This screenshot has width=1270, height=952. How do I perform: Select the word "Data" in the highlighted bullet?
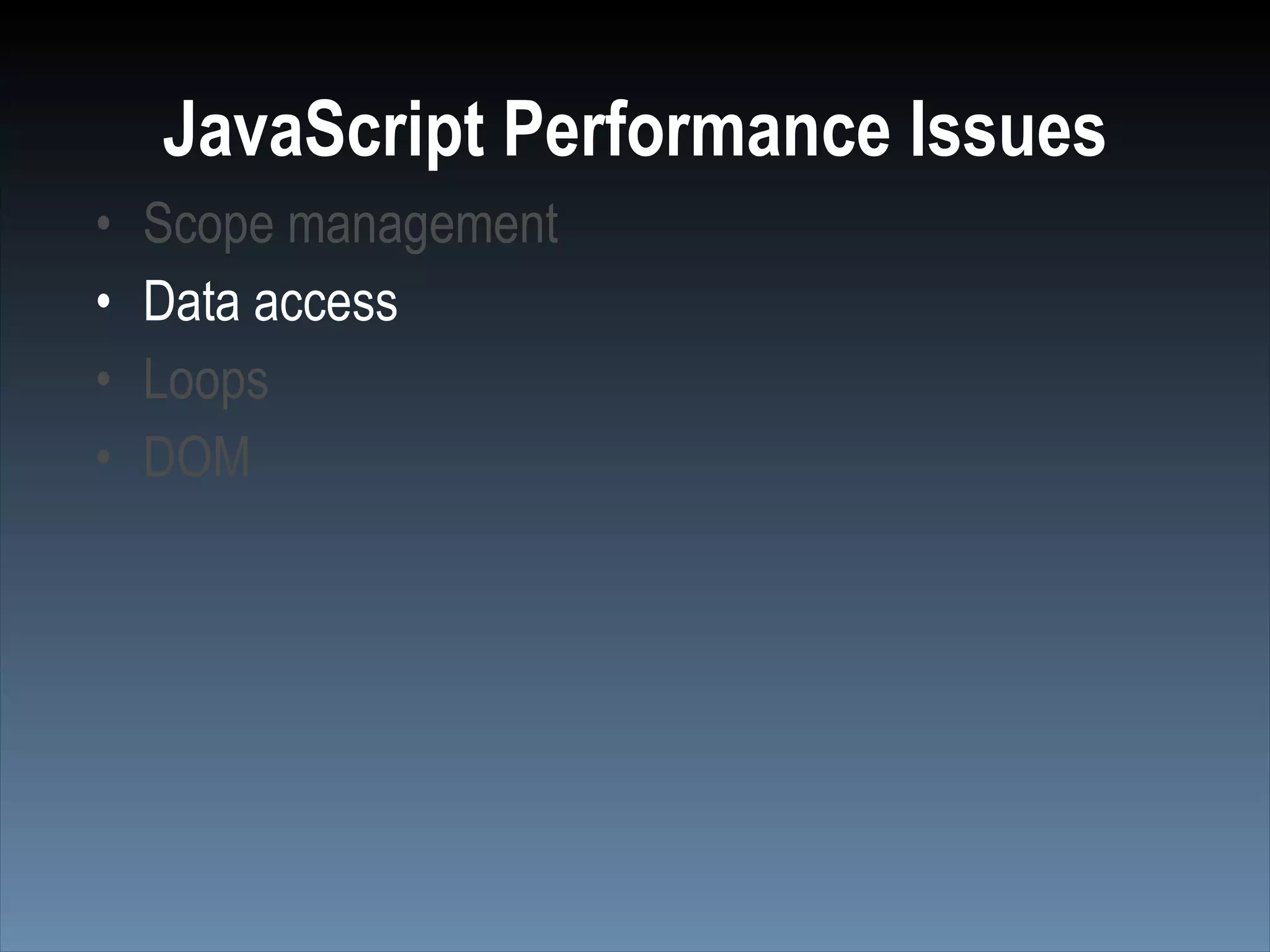point(191,302)
